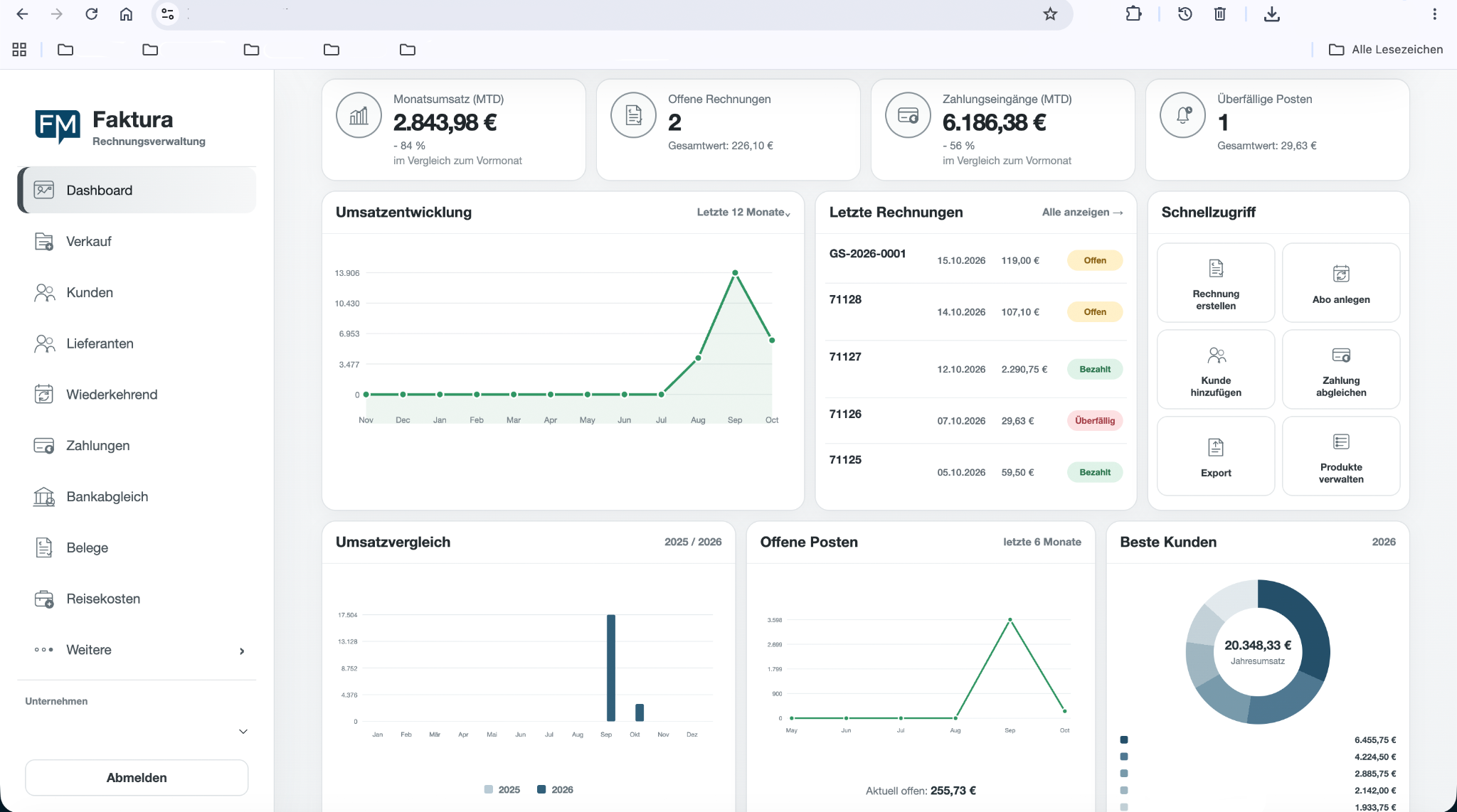
Task: Click the Belege document icon
Action: [44, 547]
